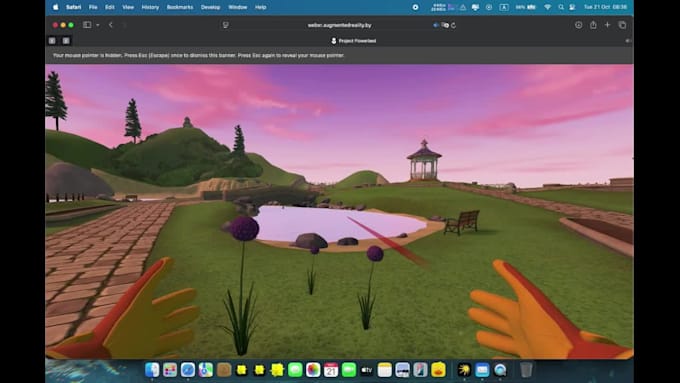This screenshot has width=680, height=383.
Task: Open the yellow duck app in Dock
Action: 438,370
